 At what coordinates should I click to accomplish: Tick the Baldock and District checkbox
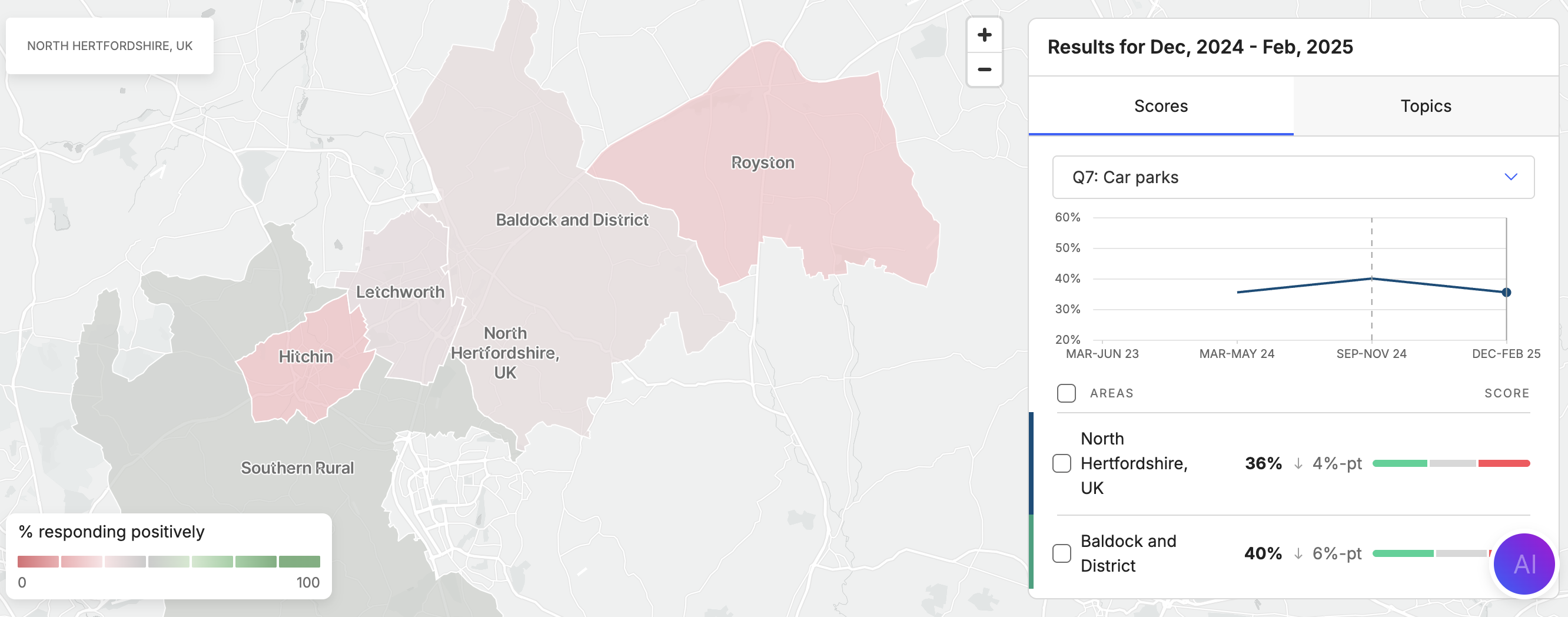click(1062, 553)
